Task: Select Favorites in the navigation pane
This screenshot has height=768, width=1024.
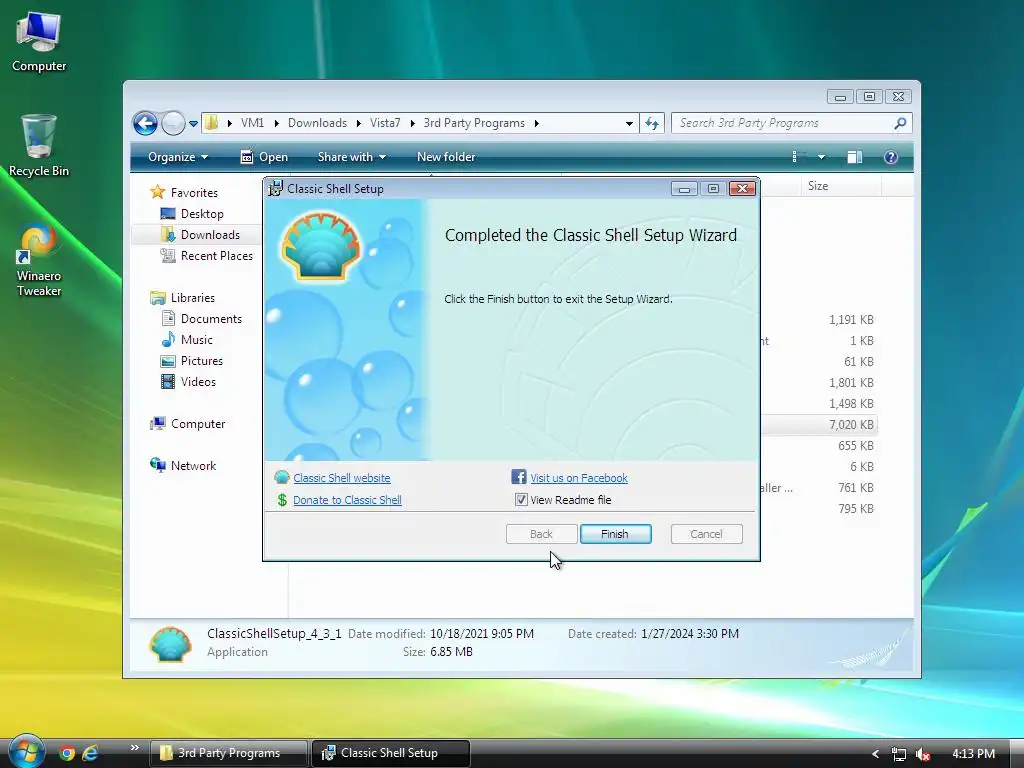Action: 194,193
